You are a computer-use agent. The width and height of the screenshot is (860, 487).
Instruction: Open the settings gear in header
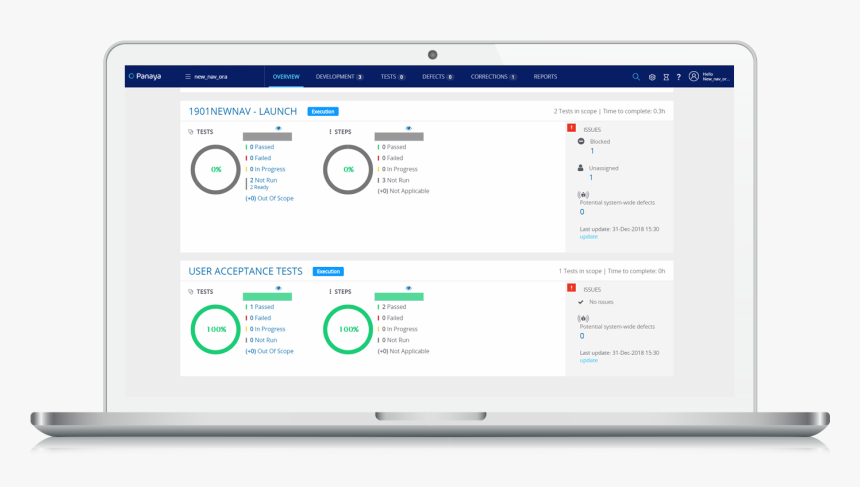coord(652,77)
